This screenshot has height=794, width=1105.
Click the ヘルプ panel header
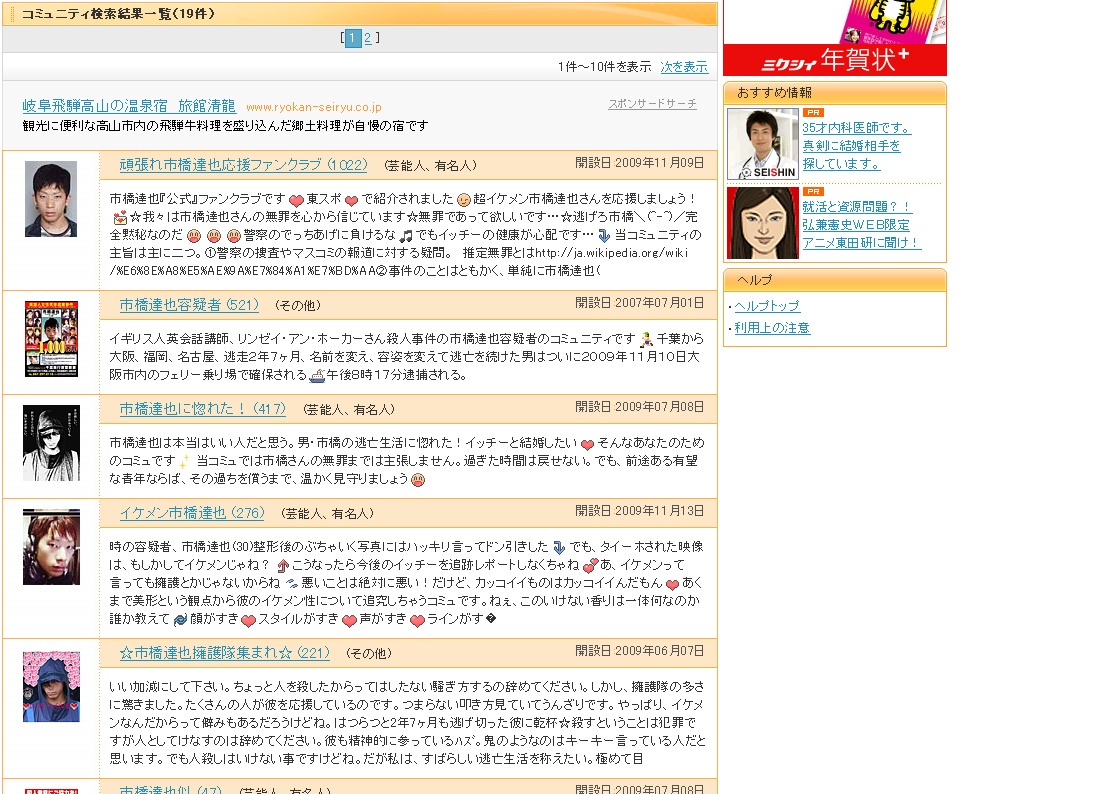tap(834, 280)
